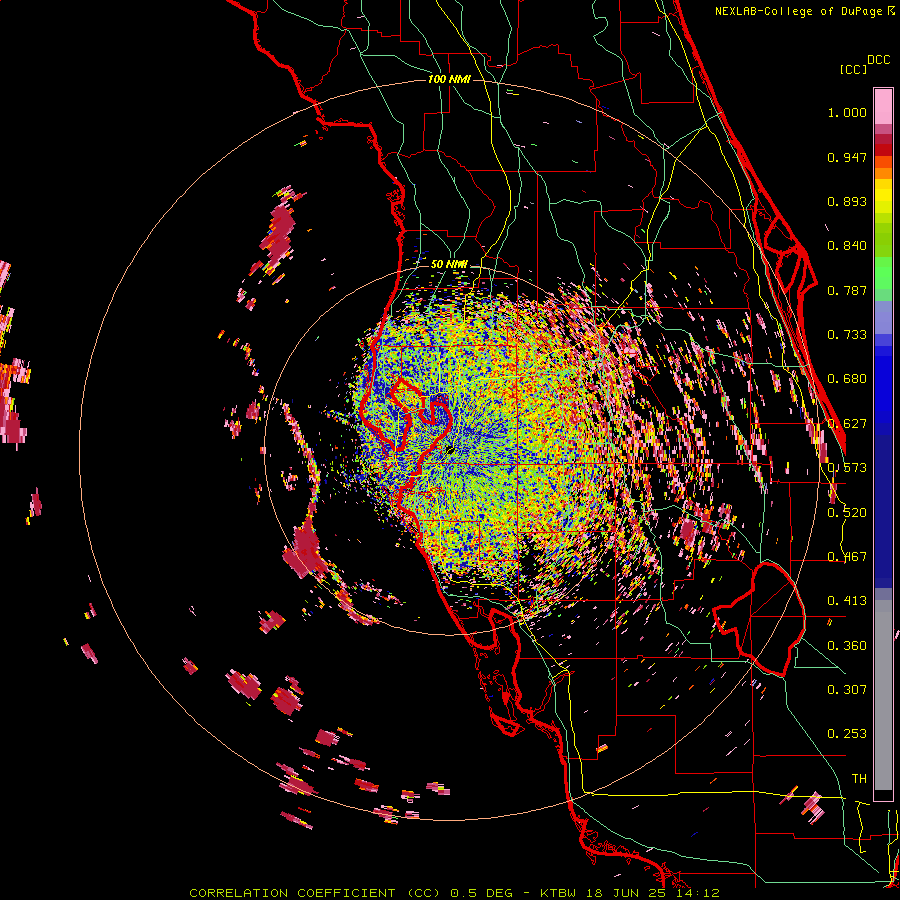Select the 0.253 scale value

pyautogui.click(x=847, y=734)
